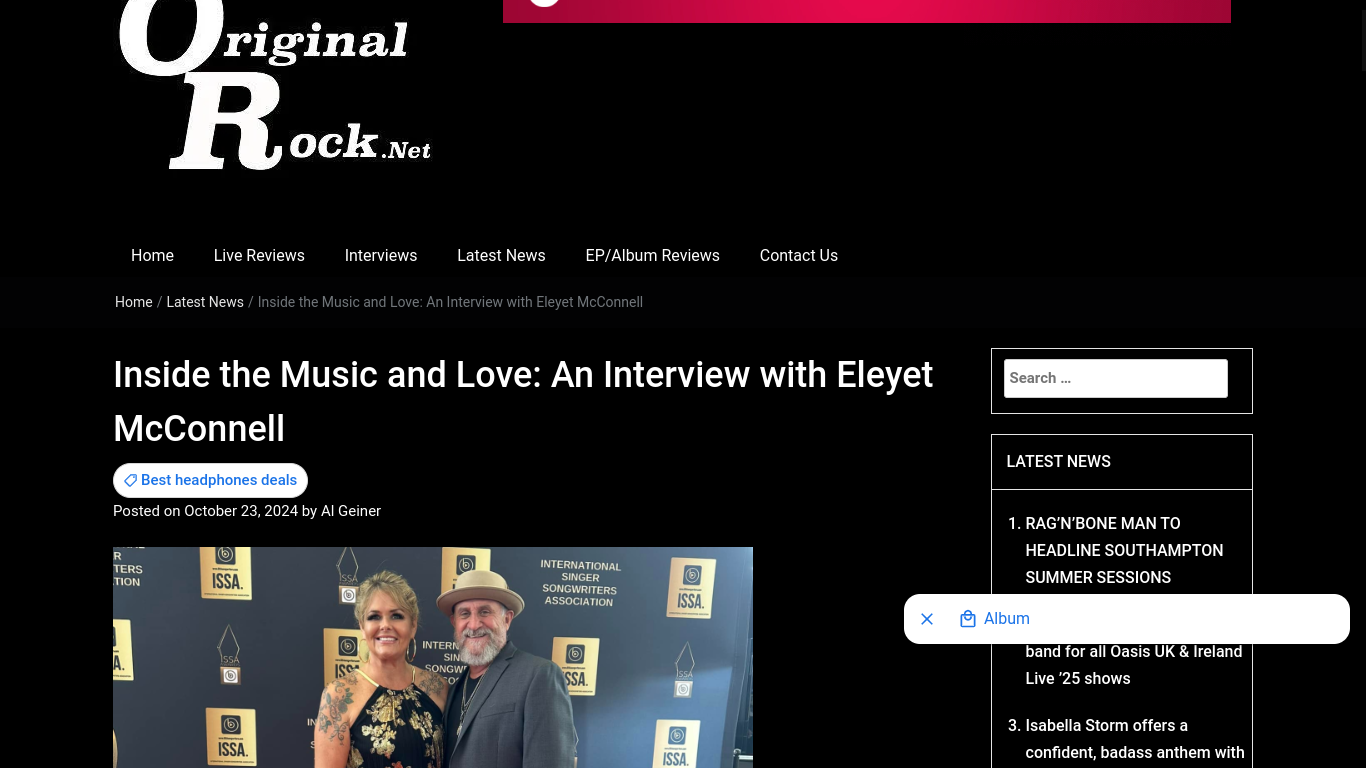This screenshot has width=1366, height=768.
Task: Open the Contact Us page
Action: coord(799,256)
